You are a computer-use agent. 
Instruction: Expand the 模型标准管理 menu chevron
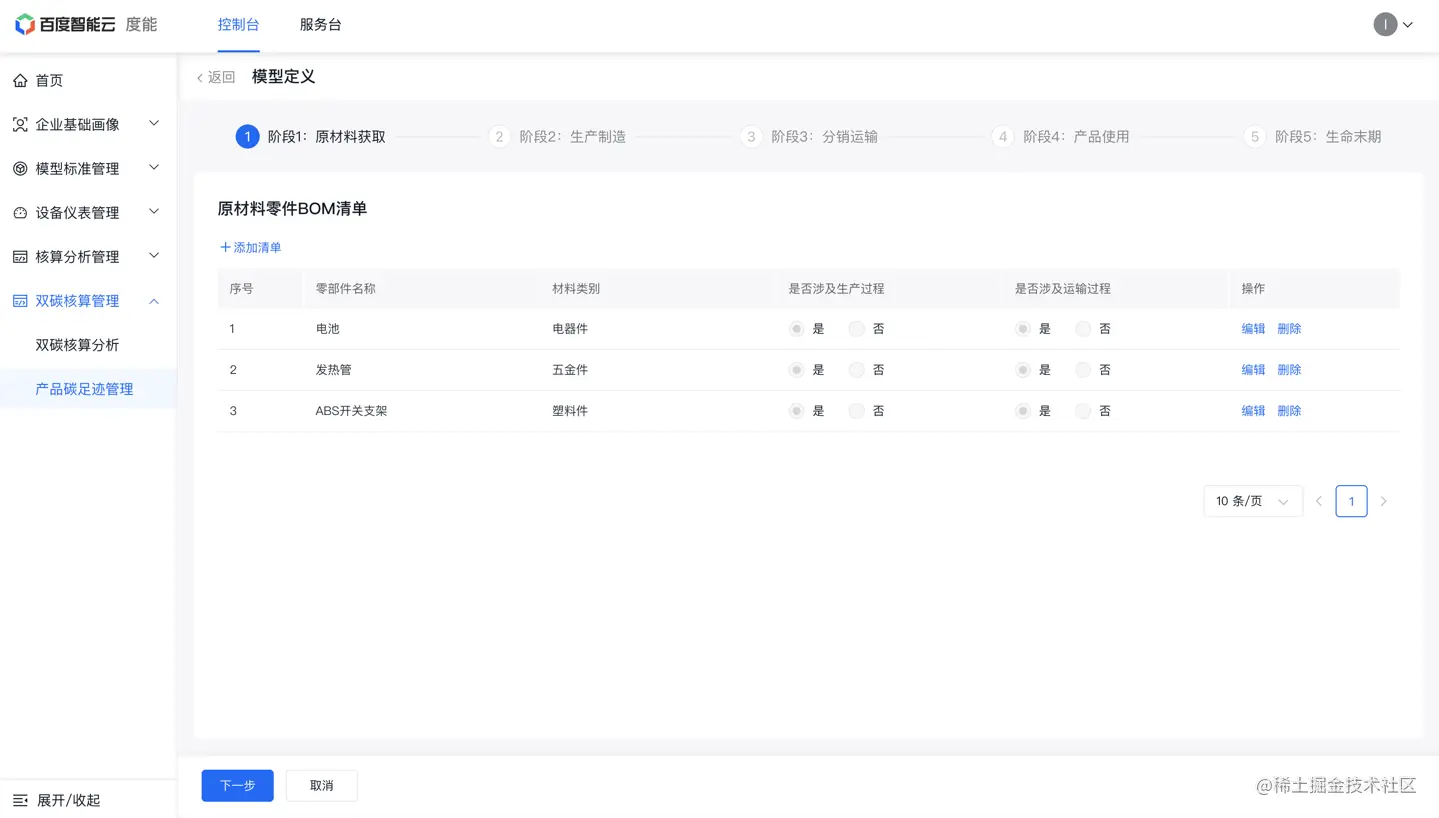tap(154, 168)
